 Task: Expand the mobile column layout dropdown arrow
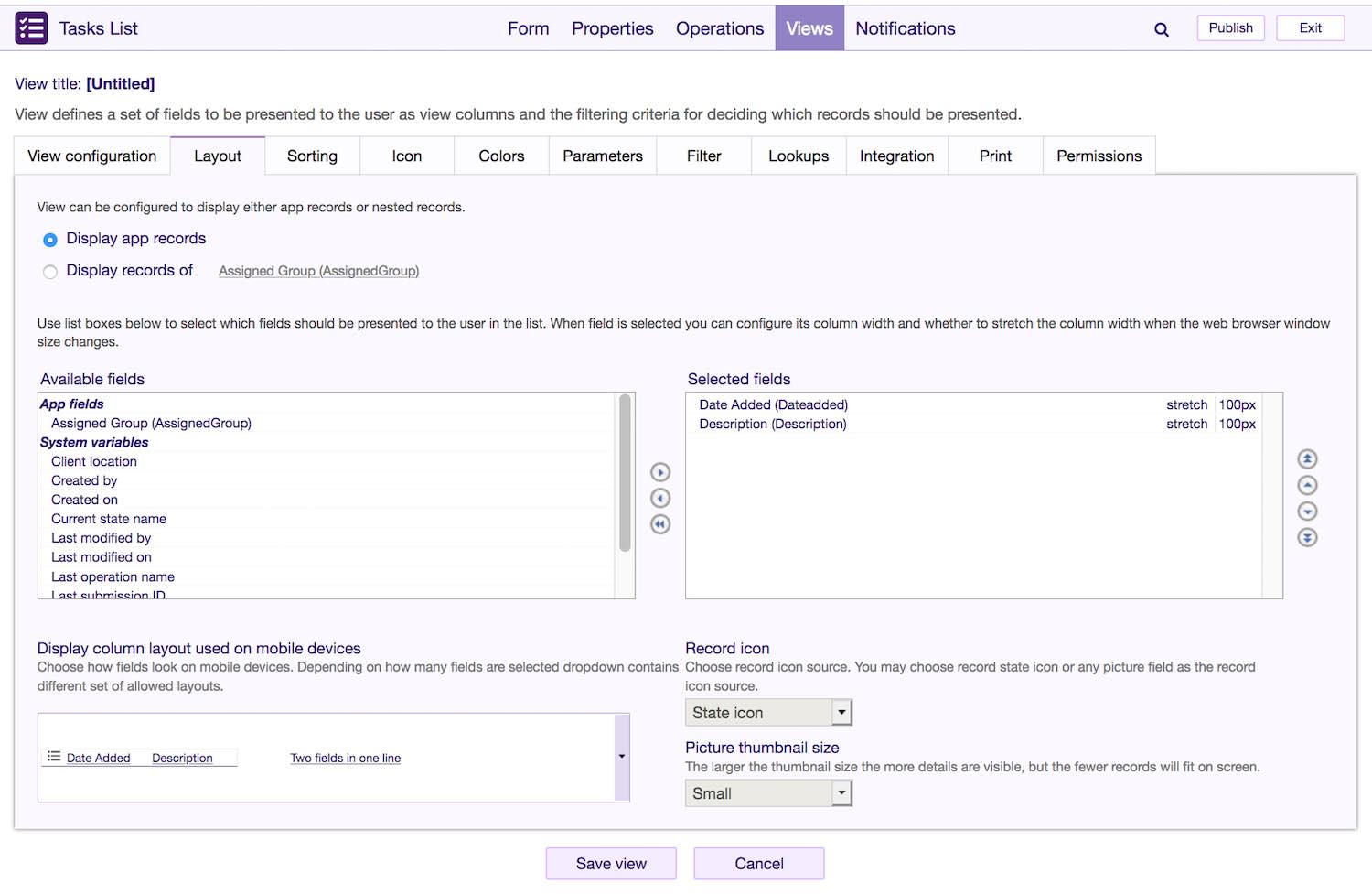[622, 757]
